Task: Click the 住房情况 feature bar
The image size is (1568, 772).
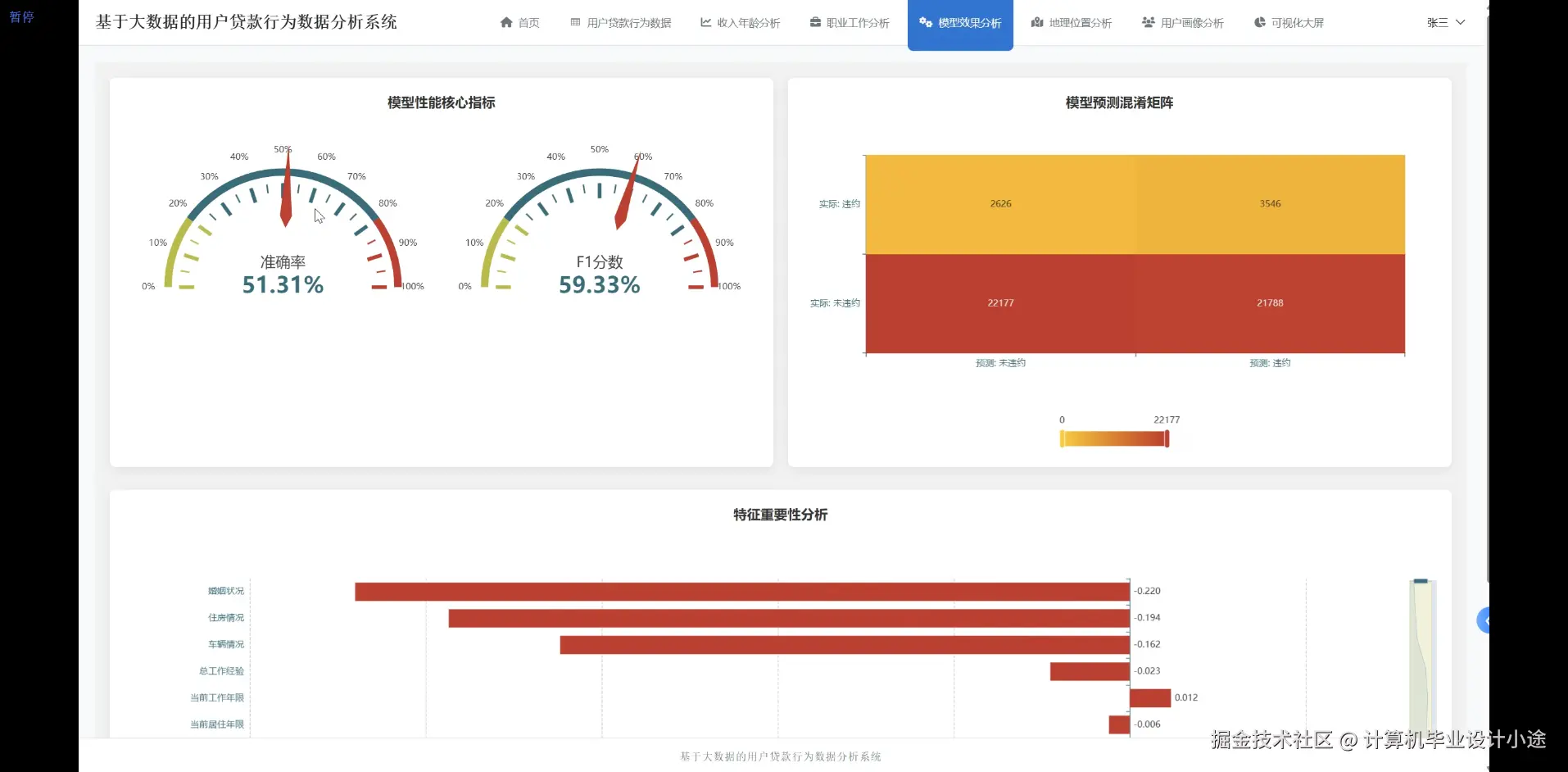Action: point(789,618)
